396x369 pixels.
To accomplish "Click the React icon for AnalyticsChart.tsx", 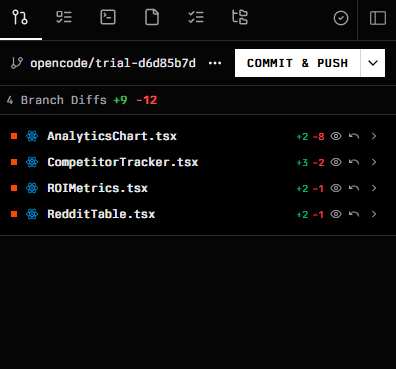I will [x=32, y=136].
